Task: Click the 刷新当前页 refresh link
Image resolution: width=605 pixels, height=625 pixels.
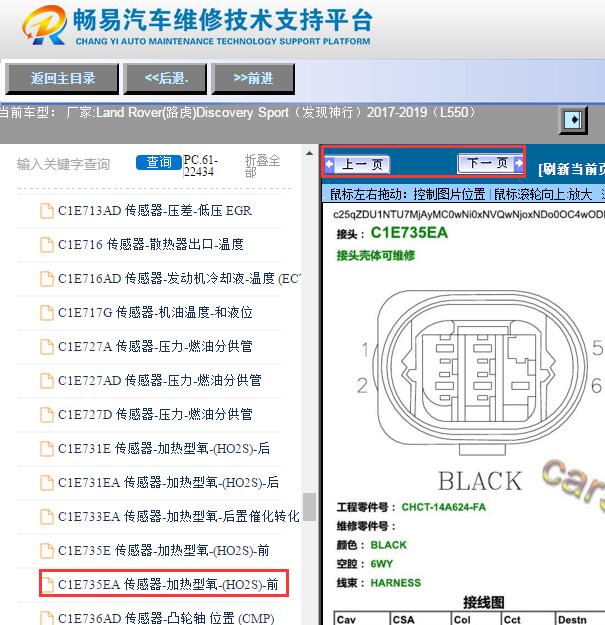Action: pos(572,169)
